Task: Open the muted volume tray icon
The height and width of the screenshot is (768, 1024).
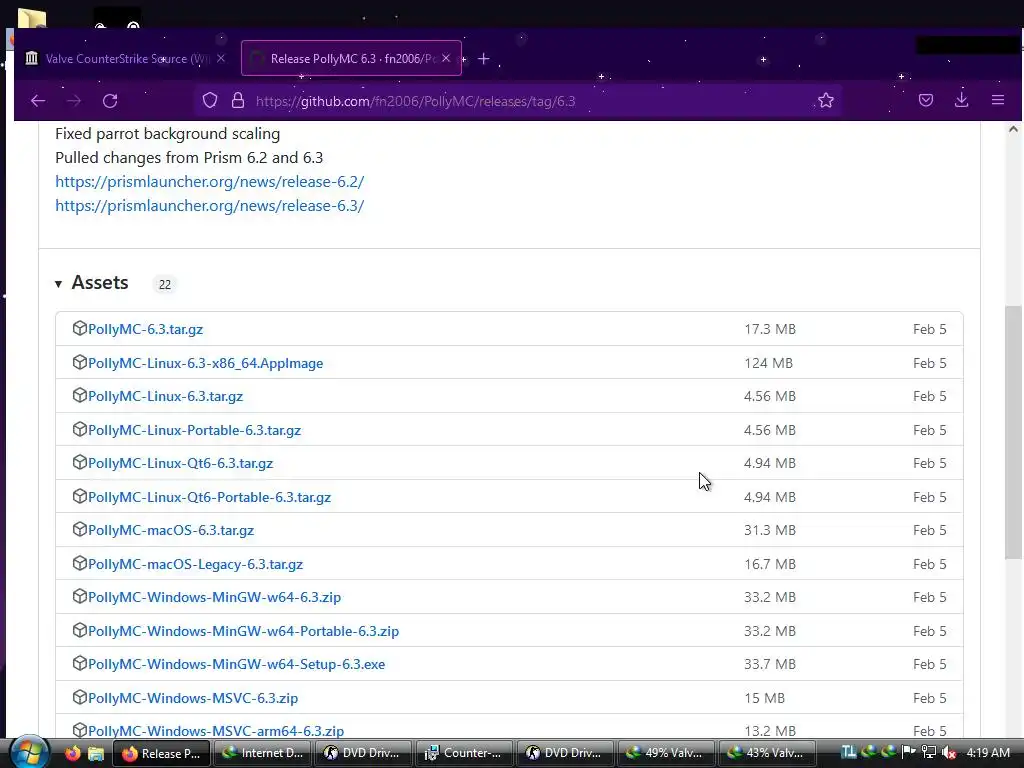Action: tap(949, 753)
